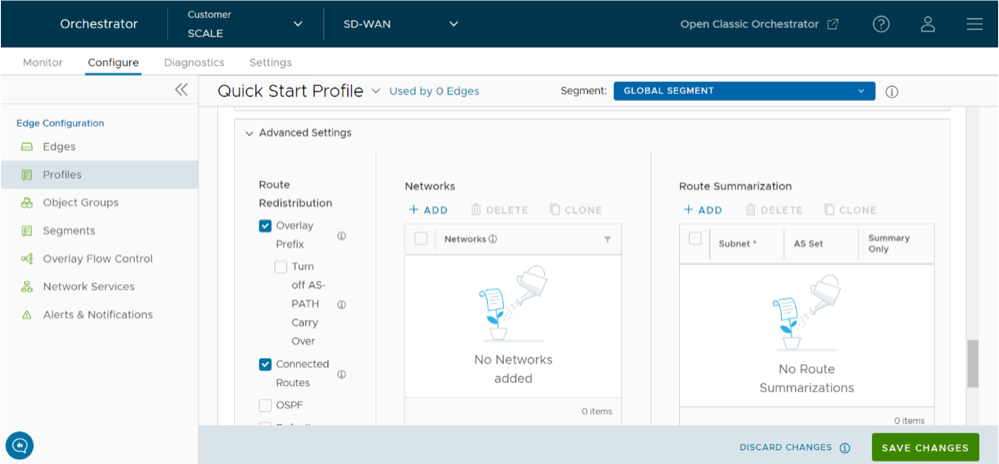The image size is (999, 464).
Task: Uncheck the Overlay Prefix checkbox
Action: click(265, 226)
